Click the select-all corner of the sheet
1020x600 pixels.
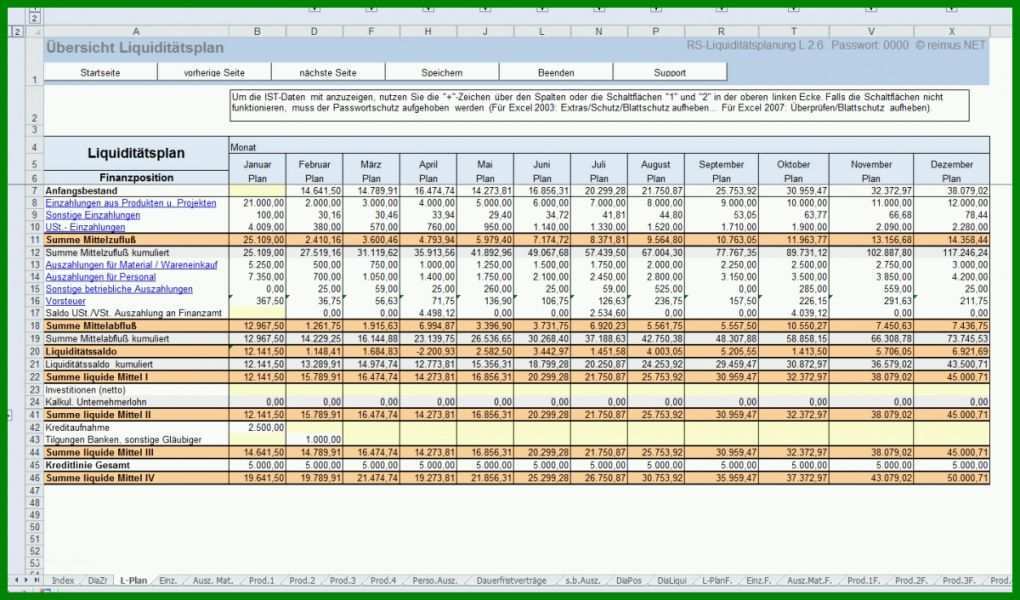pyautogui.click(x=34, y=32)
